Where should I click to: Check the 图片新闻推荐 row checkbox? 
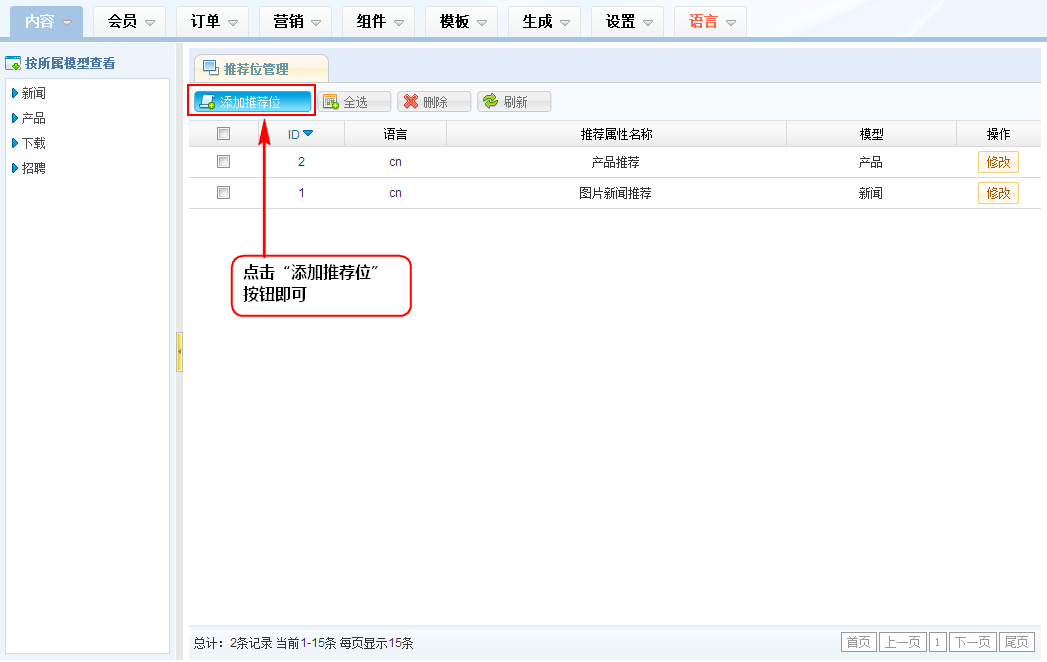224,193
